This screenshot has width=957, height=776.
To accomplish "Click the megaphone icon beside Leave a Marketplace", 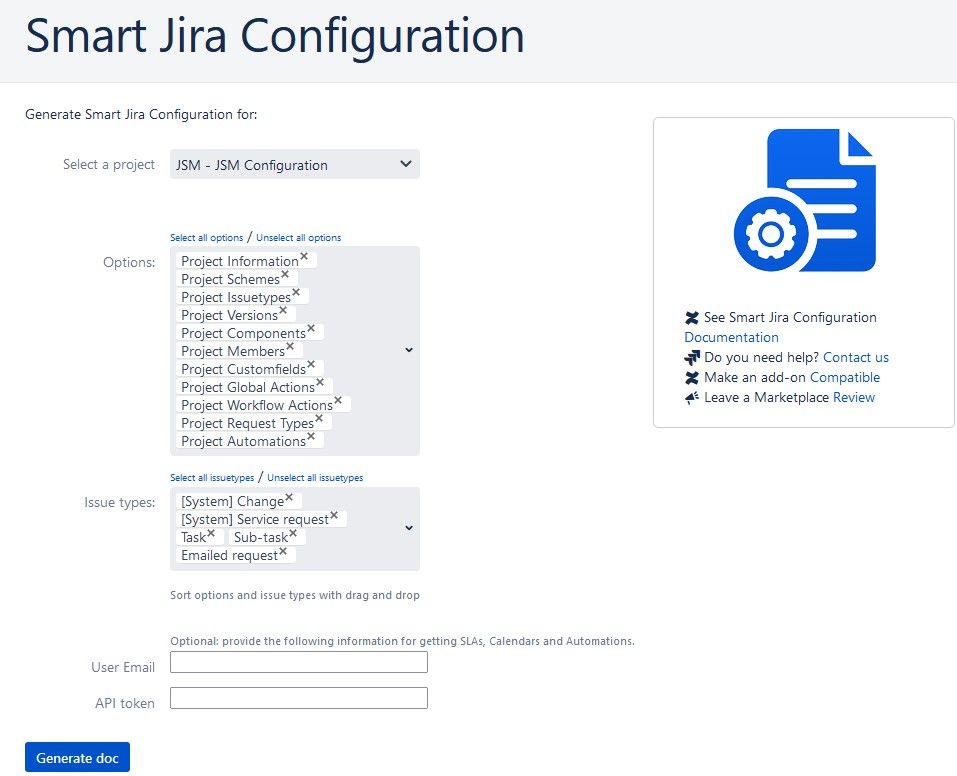I will point(692,398).
